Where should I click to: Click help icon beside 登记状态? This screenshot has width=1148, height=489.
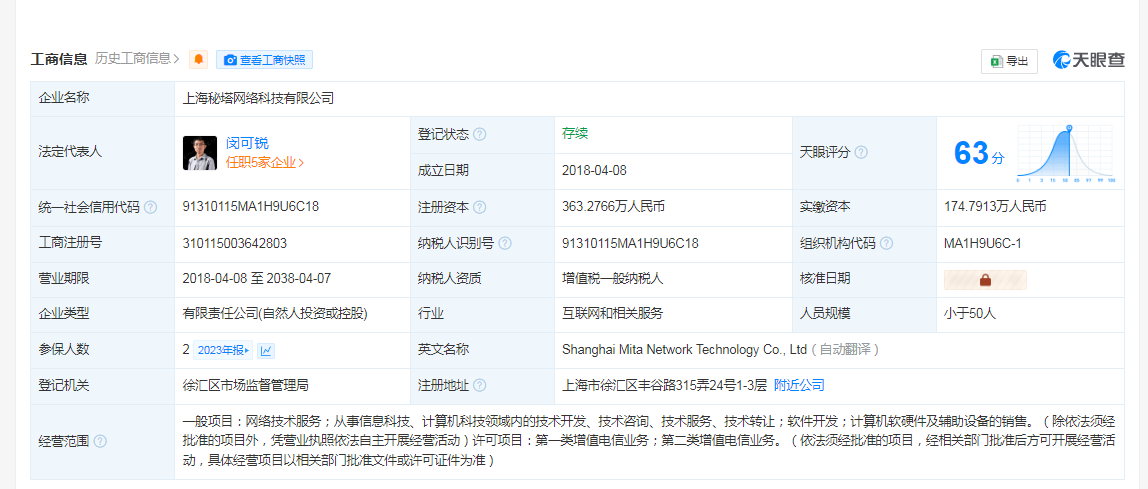pyautogui.click(x=480, y=134)
